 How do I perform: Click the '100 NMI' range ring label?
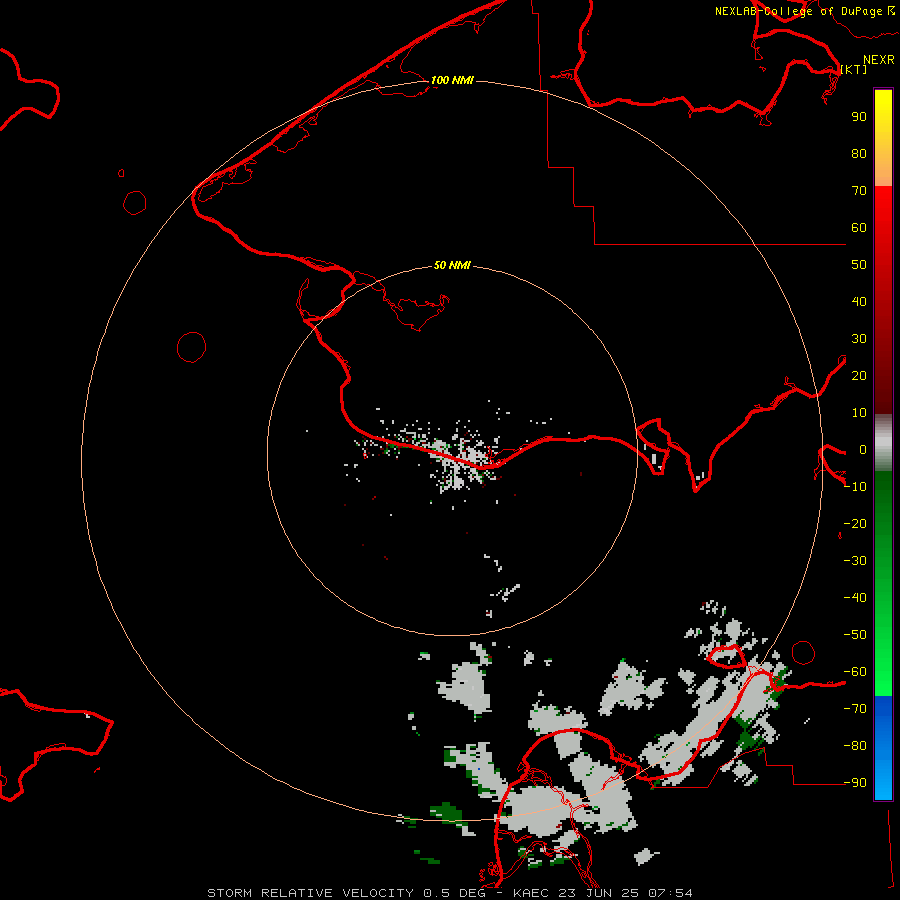coord(452,80)
